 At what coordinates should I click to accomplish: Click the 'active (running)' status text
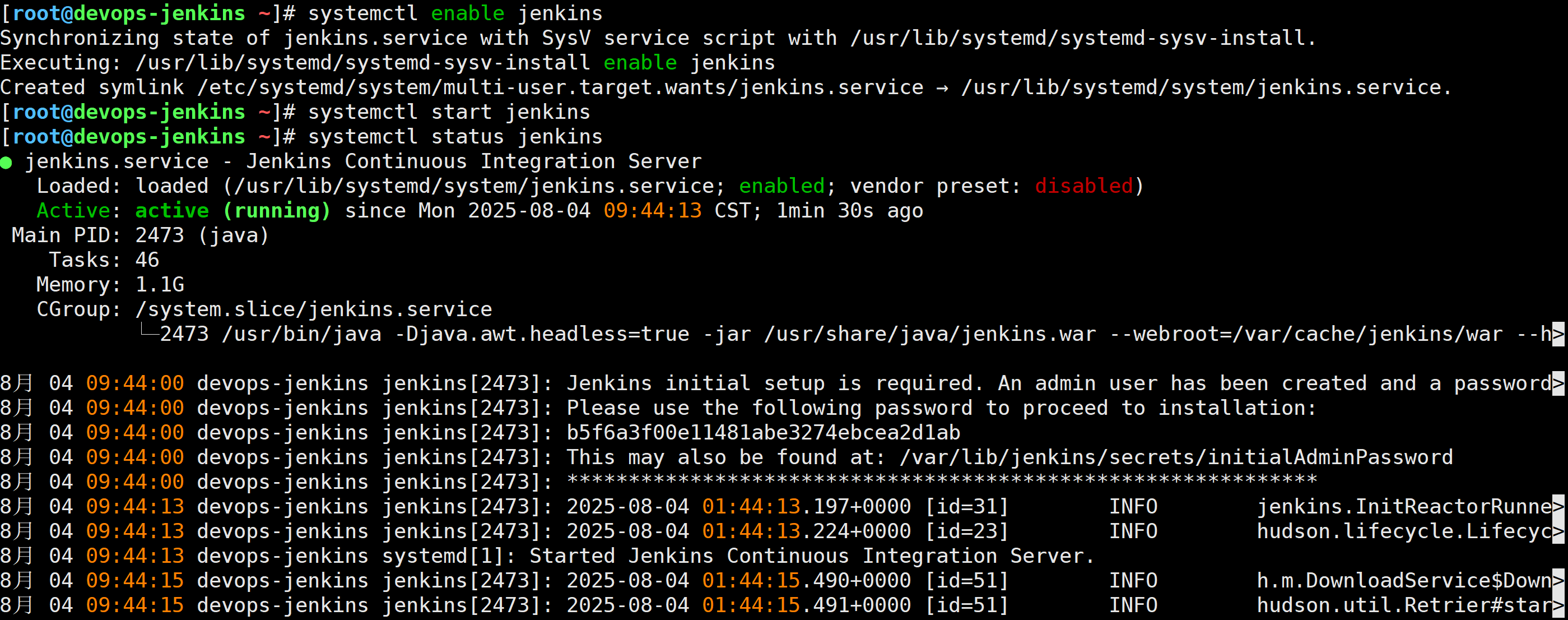[x=232, y=211]
